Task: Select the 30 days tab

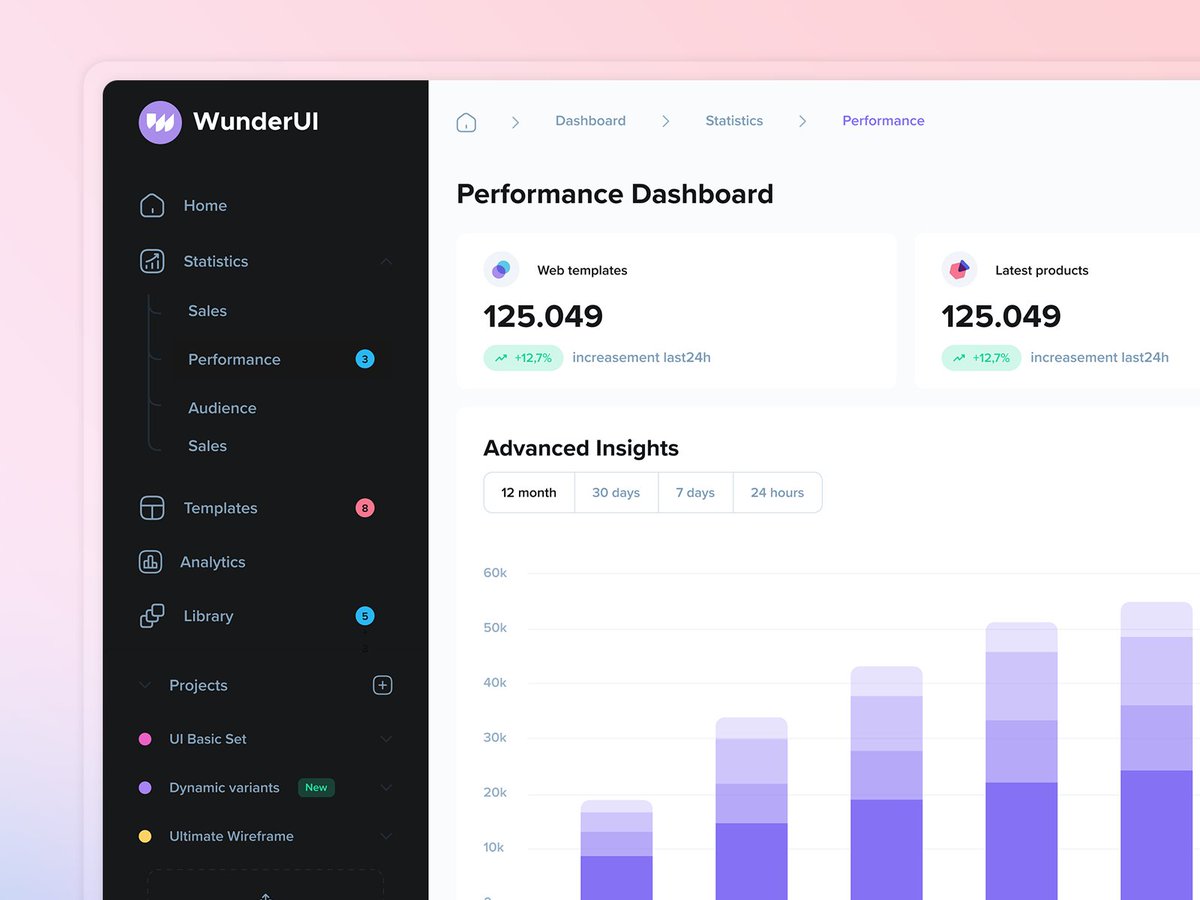Action: (x=616, y=493)
